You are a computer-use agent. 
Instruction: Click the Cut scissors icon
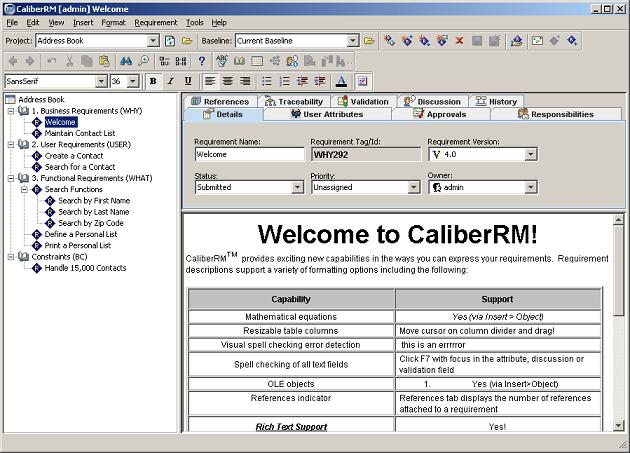70,61
